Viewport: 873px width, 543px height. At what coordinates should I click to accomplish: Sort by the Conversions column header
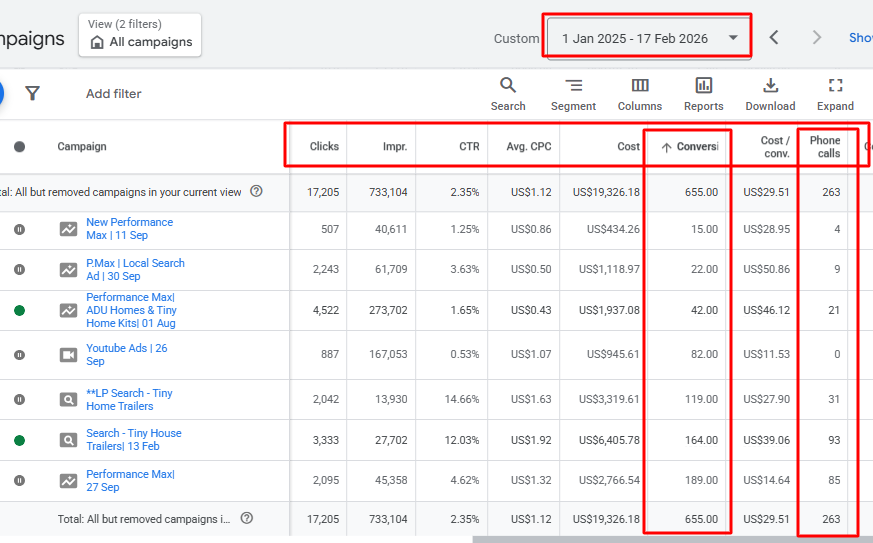(x=689, y=146)
